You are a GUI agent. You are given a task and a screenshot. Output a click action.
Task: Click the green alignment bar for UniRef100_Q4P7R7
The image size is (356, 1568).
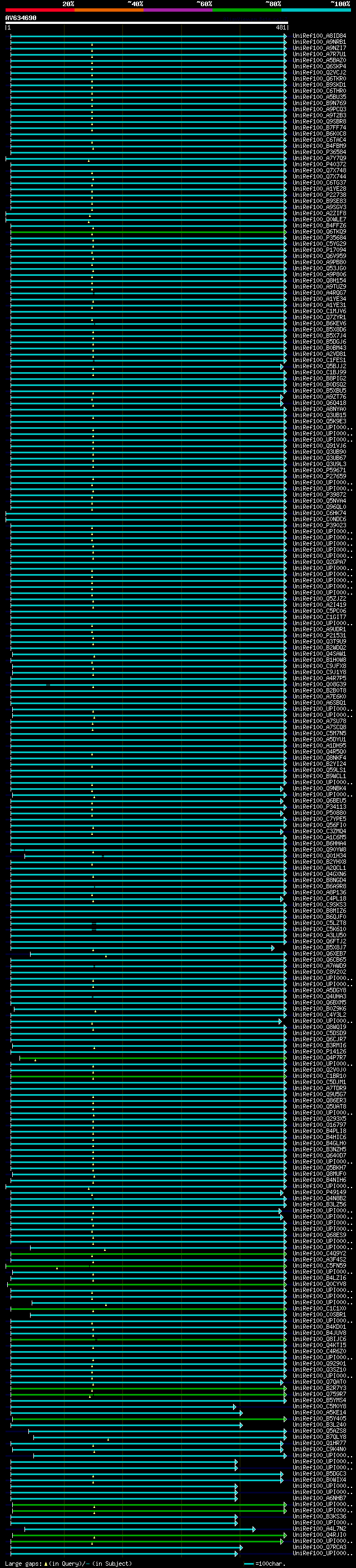pos(153,1058)
